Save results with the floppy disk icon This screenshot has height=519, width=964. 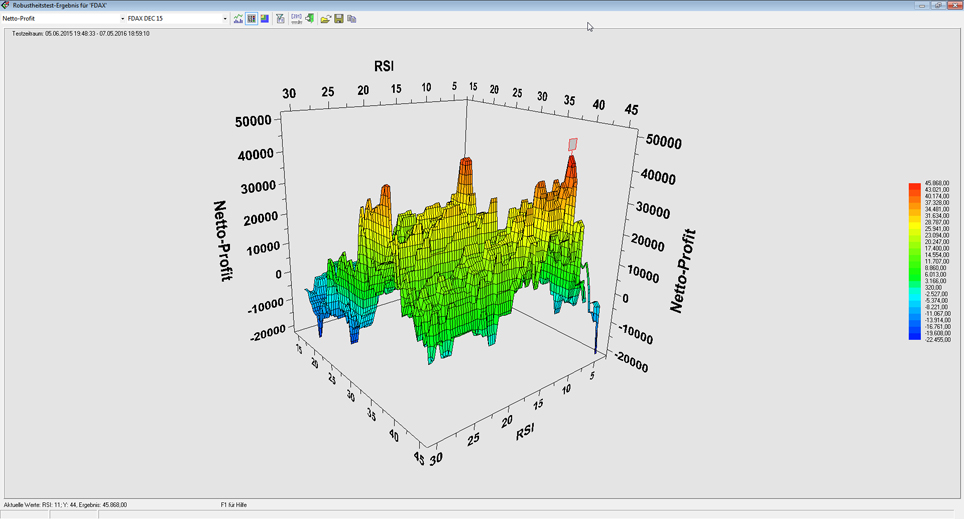pos(339,18)
